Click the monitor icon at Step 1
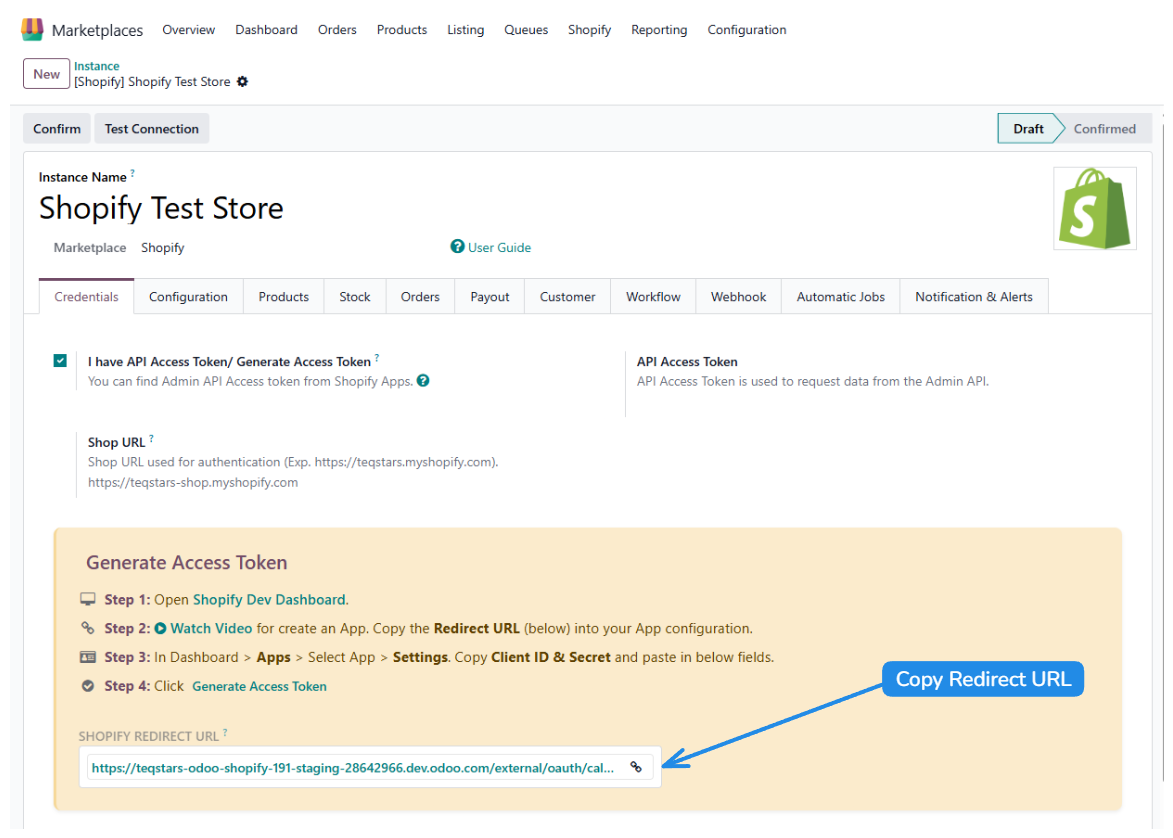The image size is (1173, 838). (x=88, y=599)
